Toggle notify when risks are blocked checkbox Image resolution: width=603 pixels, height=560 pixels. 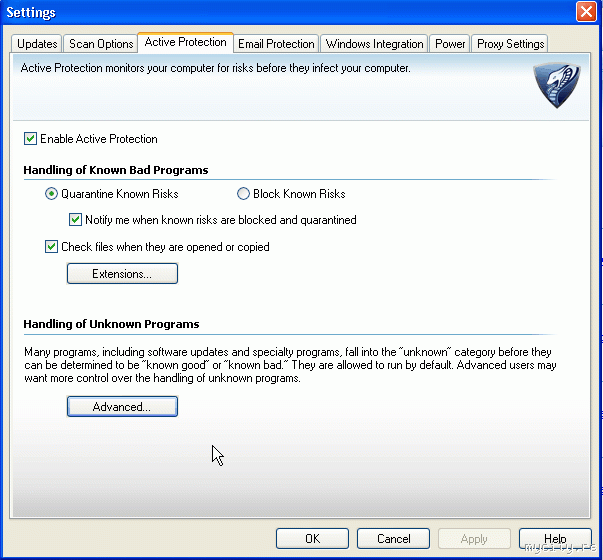tap(75, 220)
